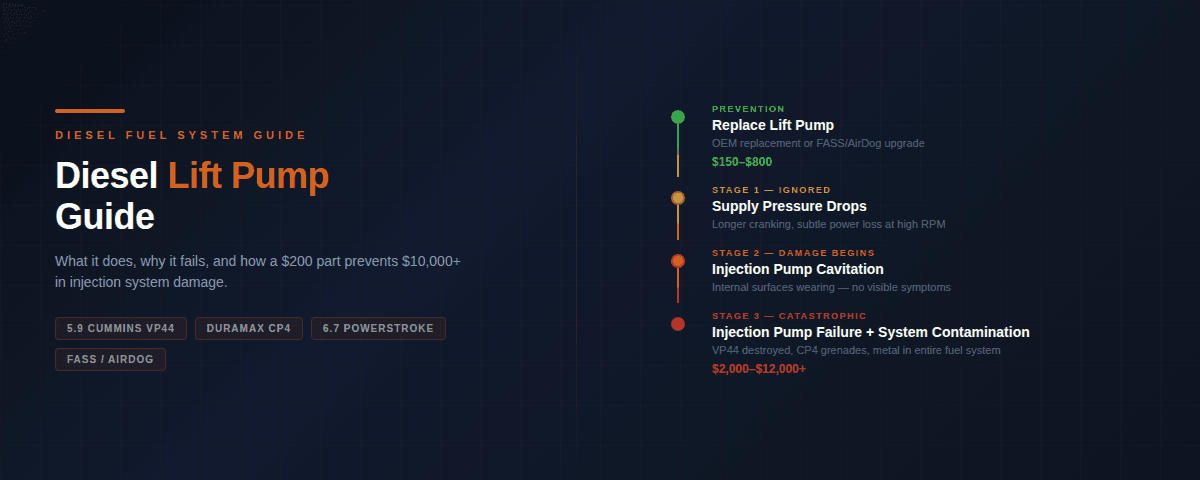Viewport: 1200px width, 480px height.
Task: Click the tan Stage 1 timeline dot
Action: [x=678, y=198]
